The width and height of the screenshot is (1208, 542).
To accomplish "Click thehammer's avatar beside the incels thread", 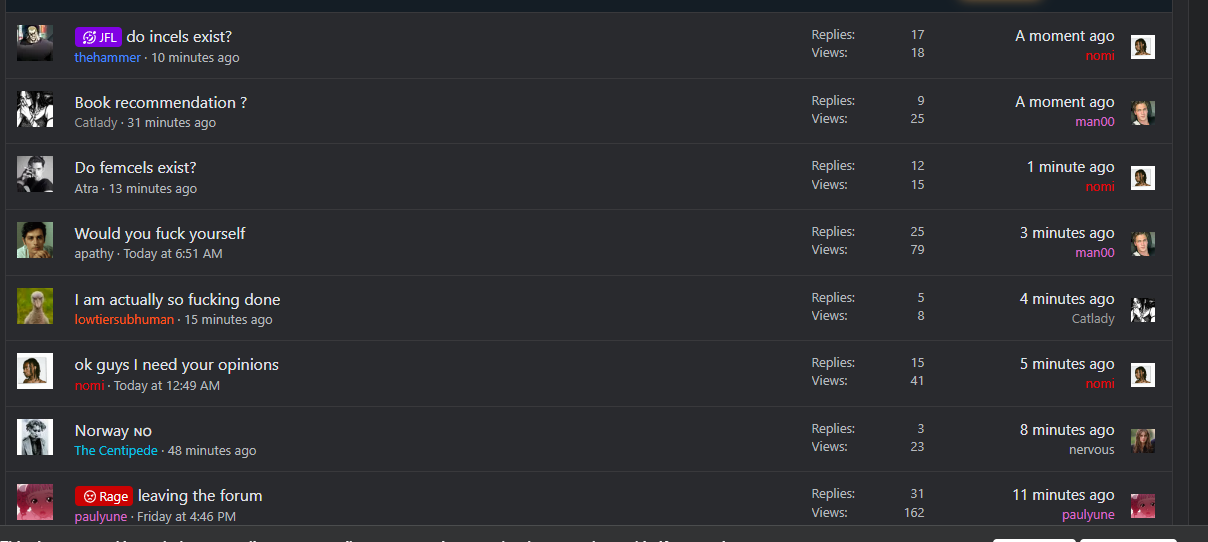I will [35, 43].
